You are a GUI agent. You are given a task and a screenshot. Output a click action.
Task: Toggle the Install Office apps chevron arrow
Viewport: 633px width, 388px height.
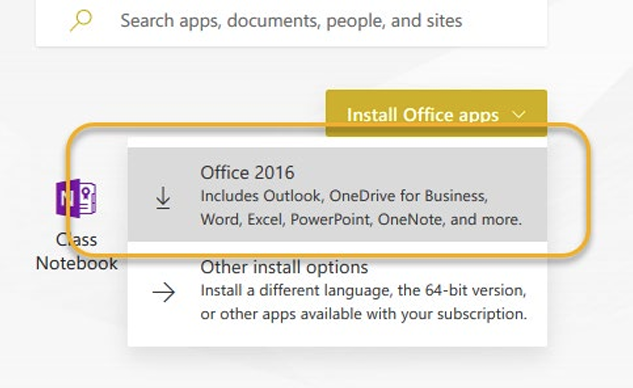(519, 115)
